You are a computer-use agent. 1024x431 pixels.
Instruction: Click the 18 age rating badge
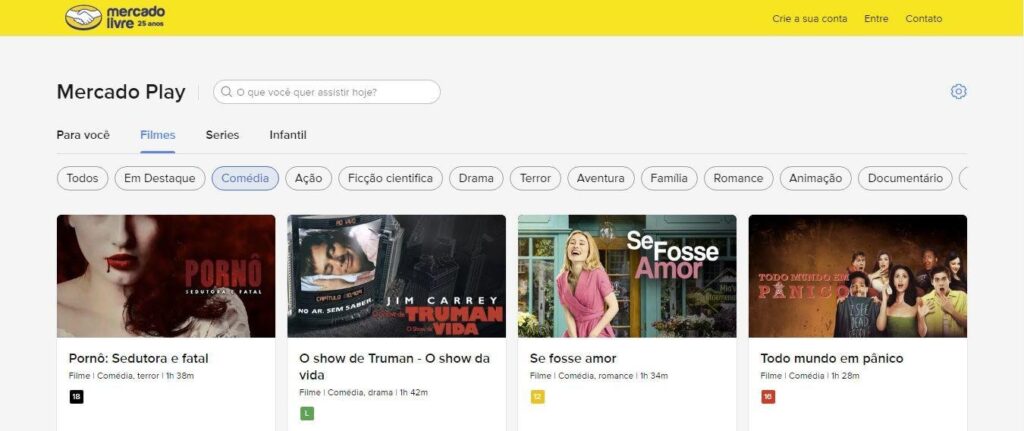[x=76, y=396]
